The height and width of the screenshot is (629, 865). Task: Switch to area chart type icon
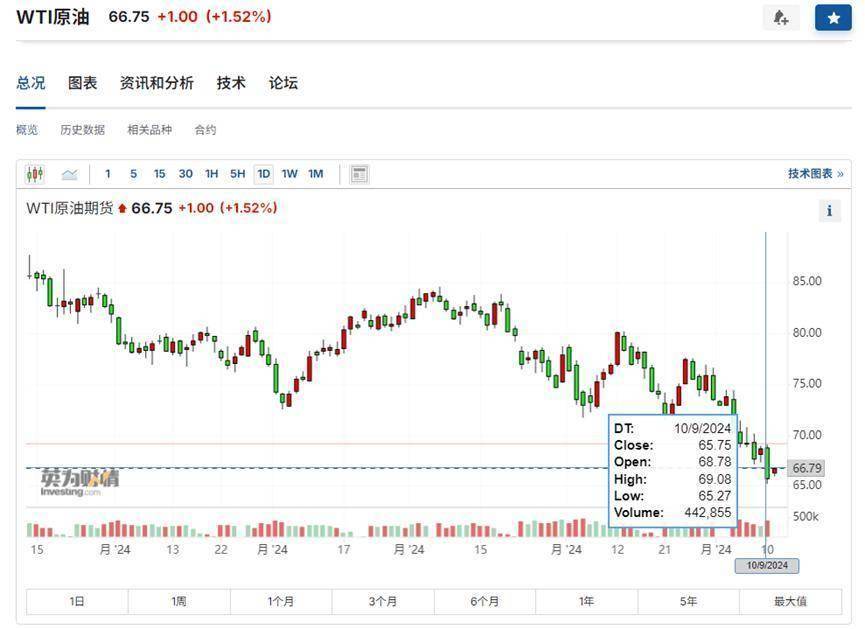(x=69, y=174)
